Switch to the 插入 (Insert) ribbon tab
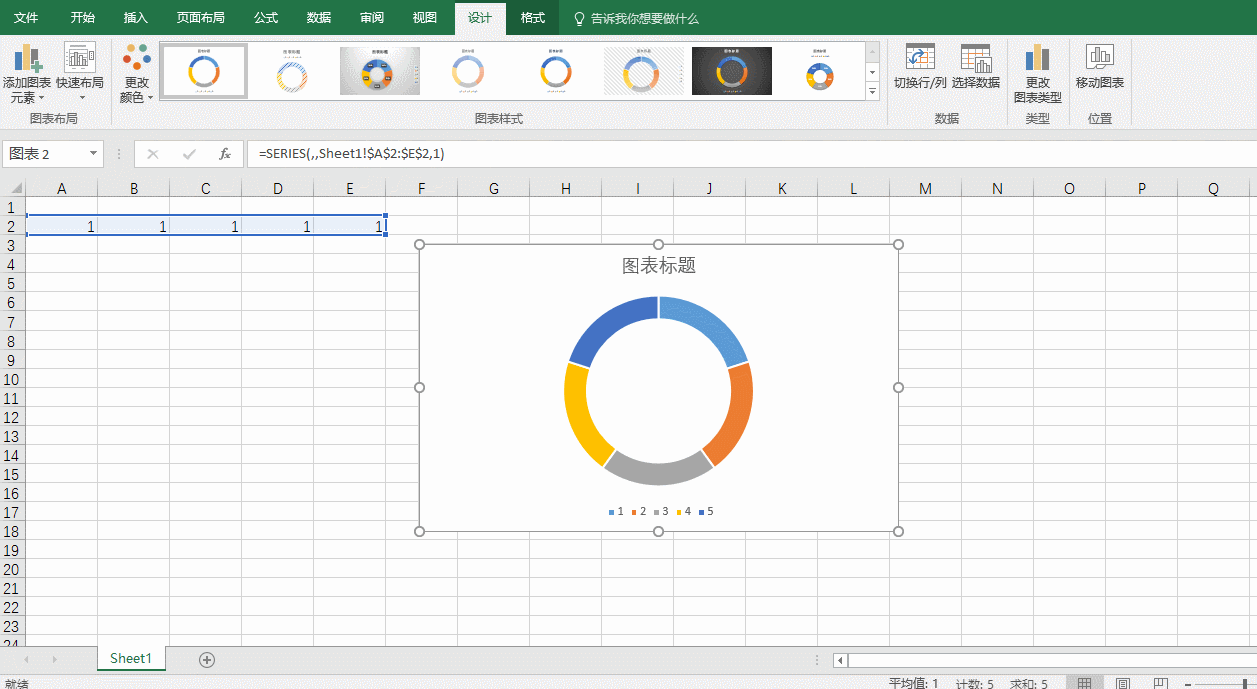The image size is (1257, 689). [x=135, y=18]
